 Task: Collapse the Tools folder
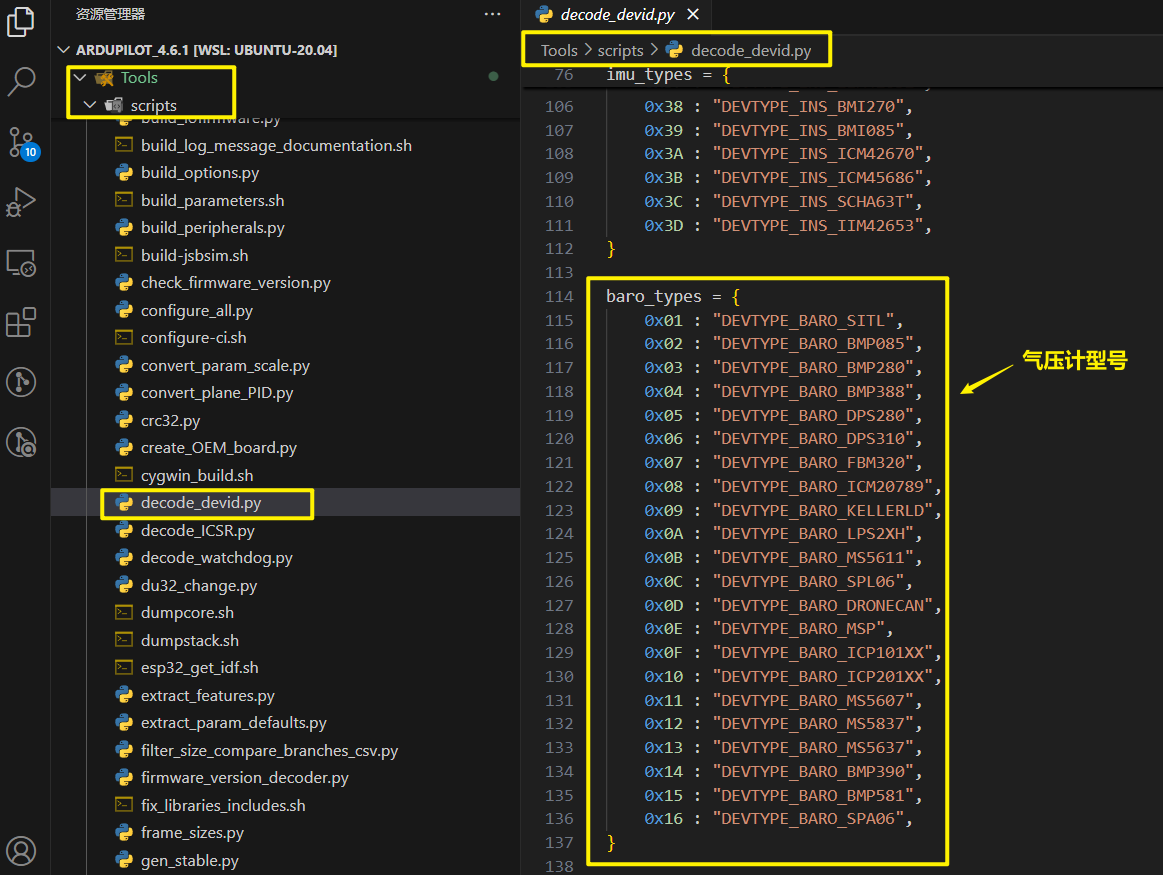(x=80, y=77)
